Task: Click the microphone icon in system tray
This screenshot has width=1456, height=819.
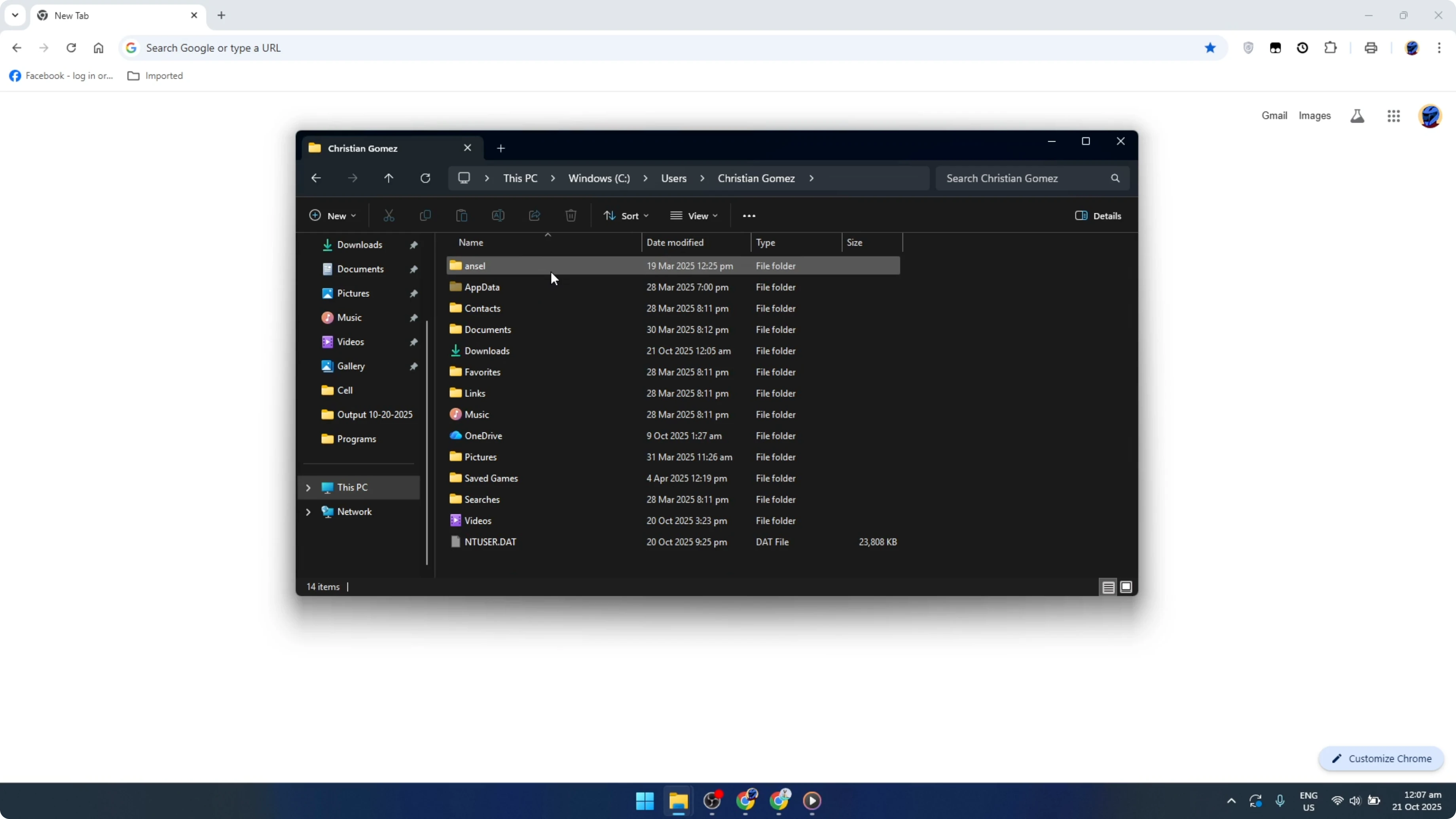Action: pyautogui.click(x=1280, y=801)
